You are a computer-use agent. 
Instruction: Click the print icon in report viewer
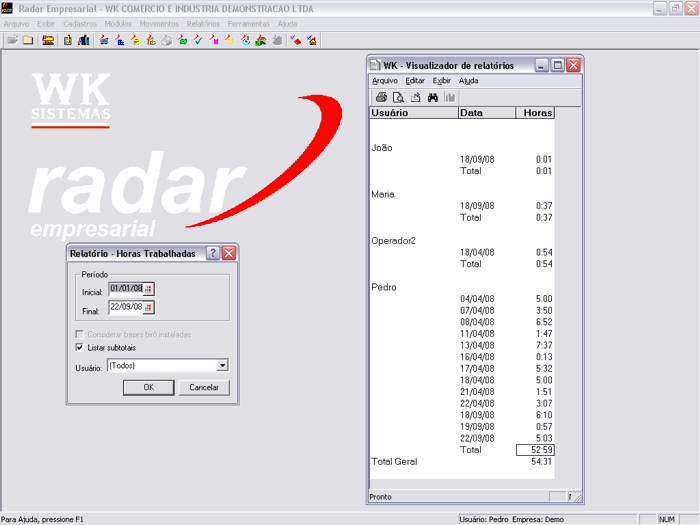(x=381, y=97)
